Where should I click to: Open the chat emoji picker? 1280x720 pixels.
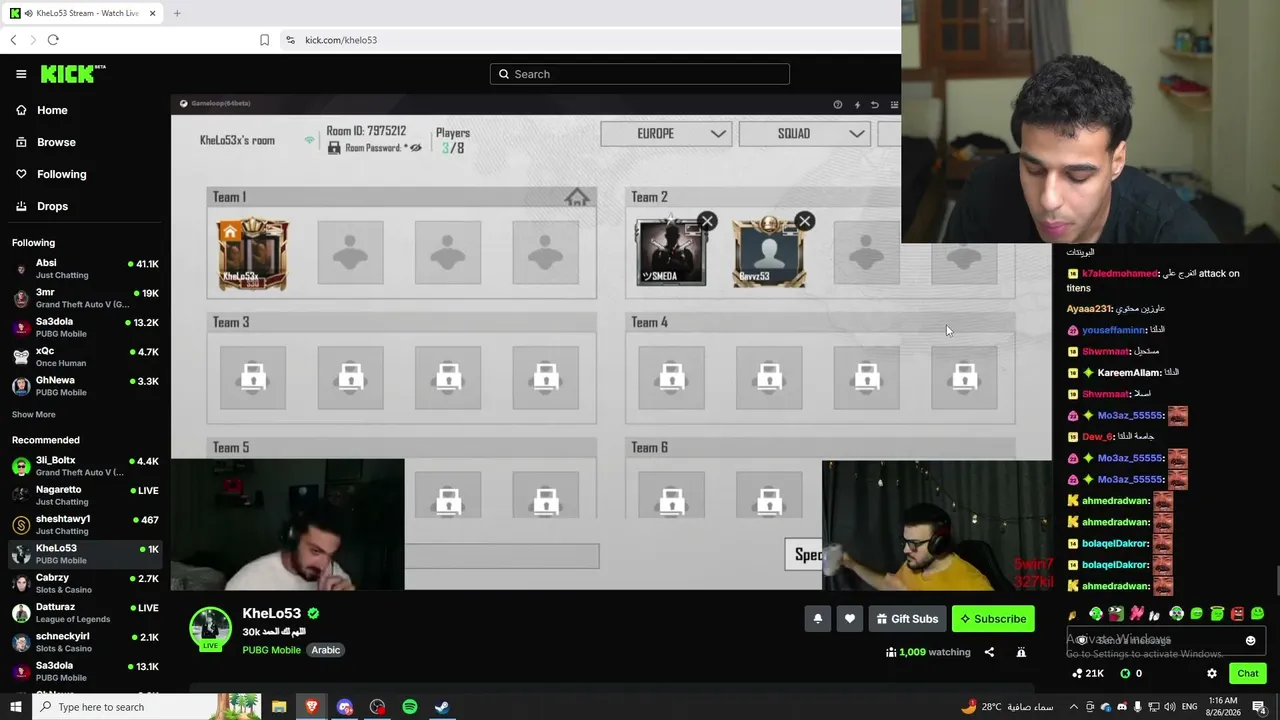click(1250, 640)
